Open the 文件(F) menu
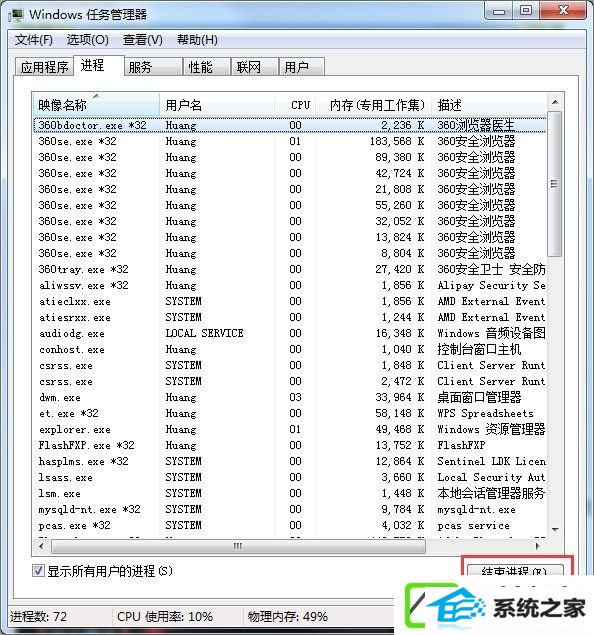594x635 pixels. (x=34, y=40)
